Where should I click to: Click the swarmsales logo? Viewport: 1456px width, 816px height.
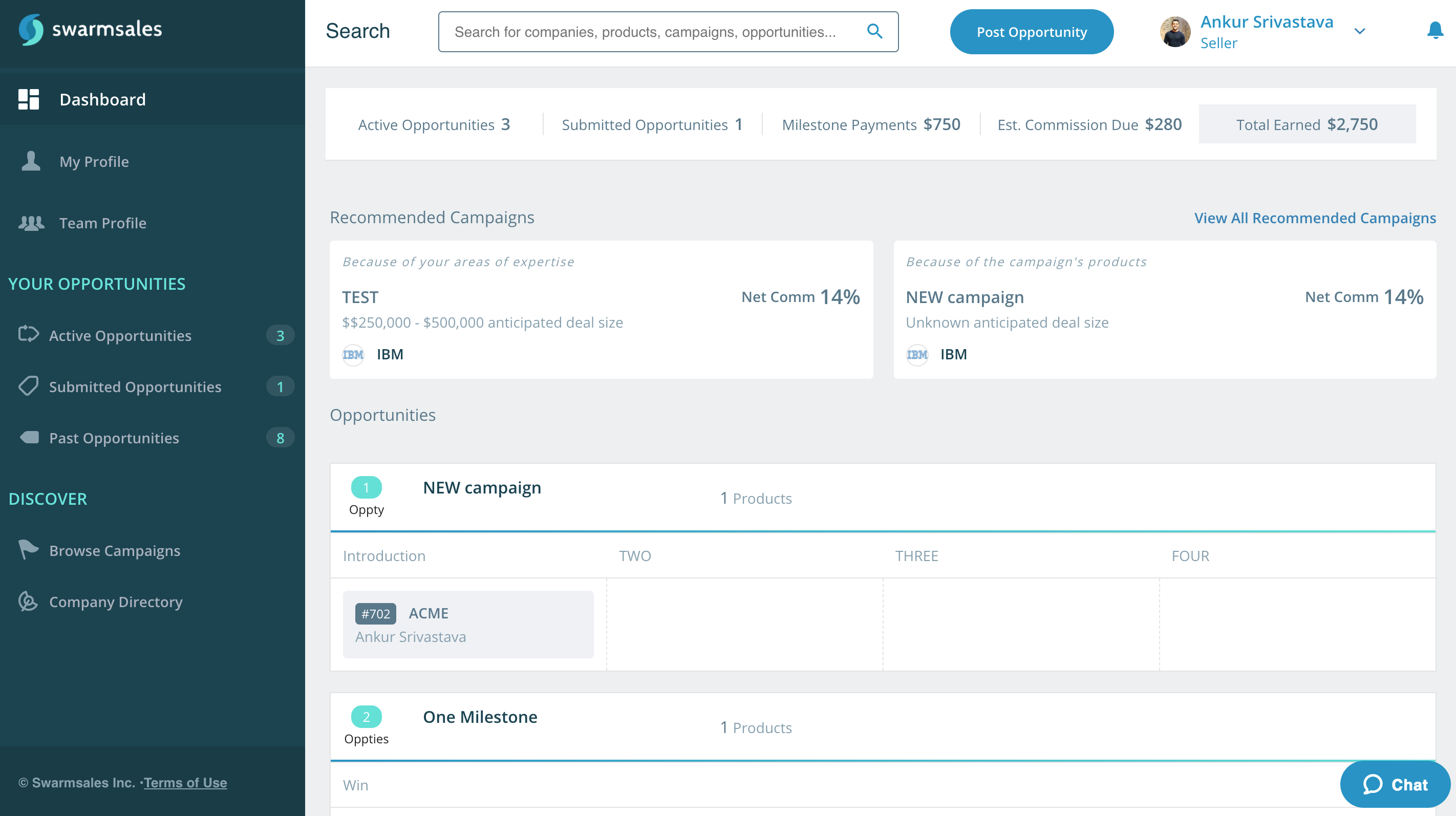tap(91, 29)
